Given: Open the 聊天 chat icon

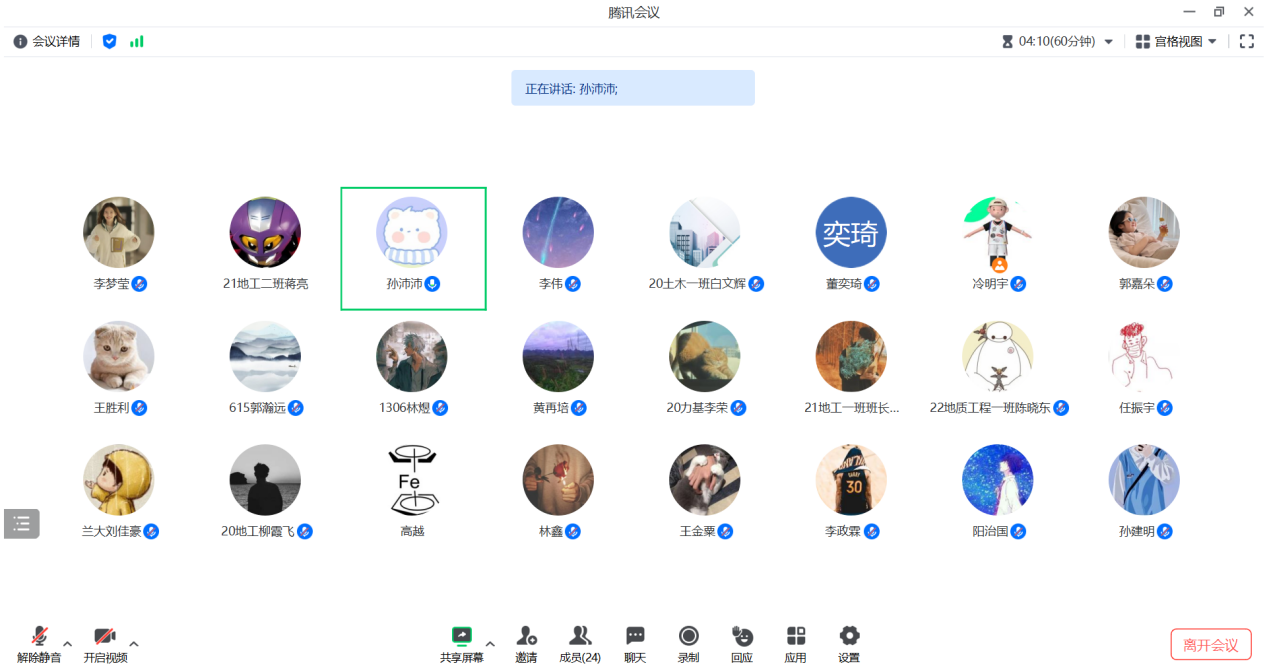Looking at the screenshot, I should pyautogui.click(x=635, y=636).
